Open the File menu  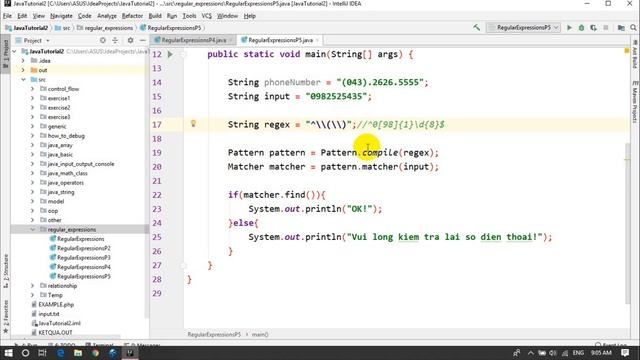pos(7,16)
